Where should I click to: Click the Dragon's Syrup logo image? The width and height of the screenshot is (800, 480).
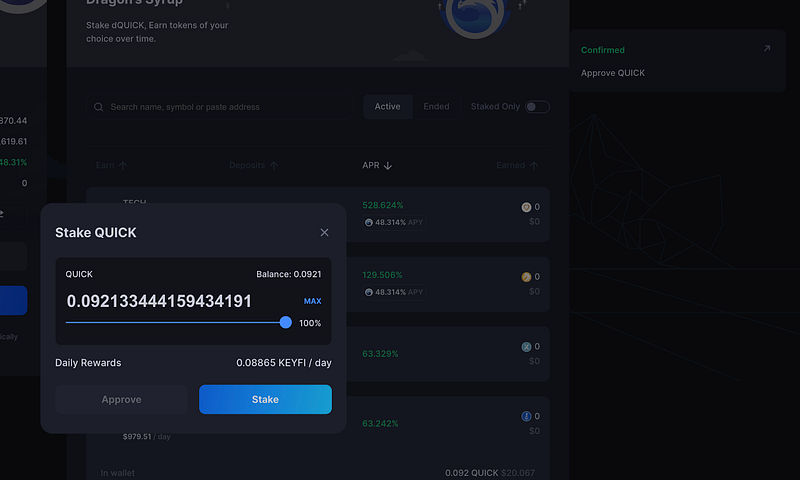[x=476, y=19]
